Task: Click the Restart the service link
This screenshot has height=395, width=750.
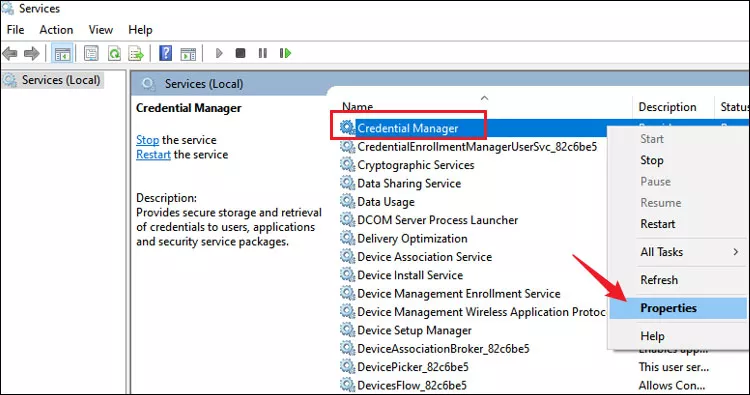Action: 153,154
